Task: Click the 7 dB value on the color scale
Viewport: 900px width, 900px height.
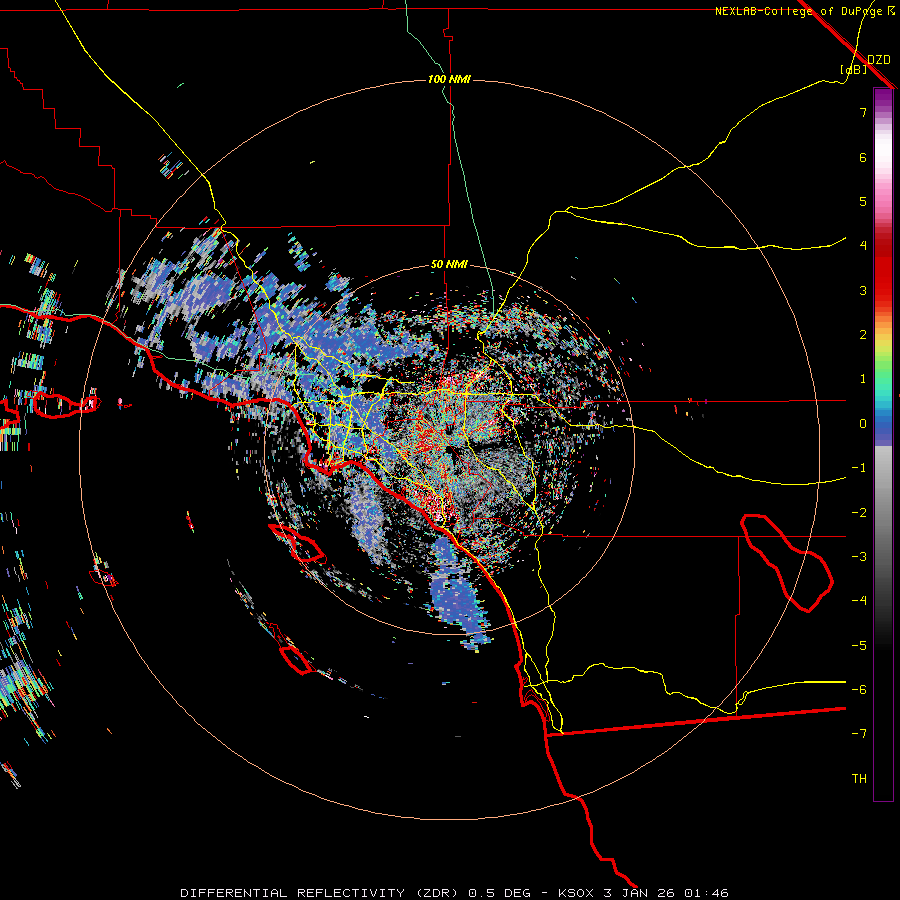Action: pos(863,112)
